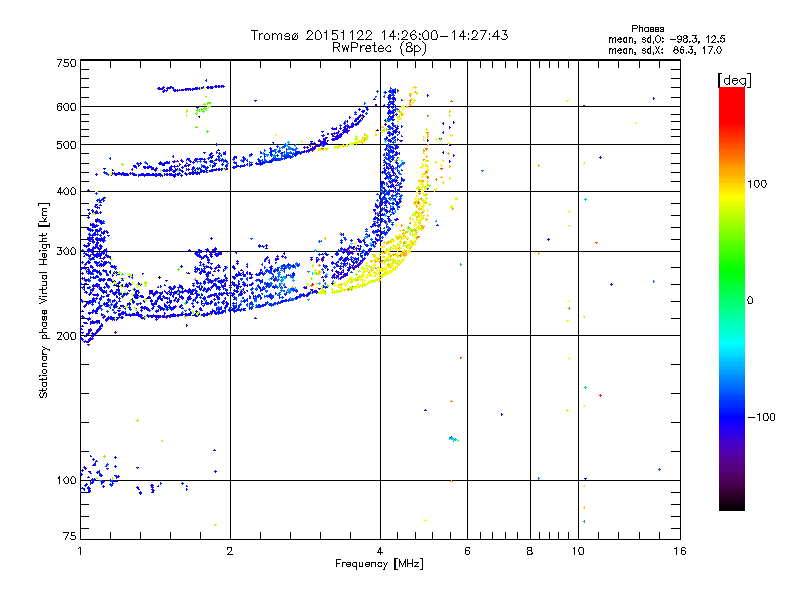Click the '[deg]' colorbar unit label
The image size is (800, 600).
(x=734, y=80)
